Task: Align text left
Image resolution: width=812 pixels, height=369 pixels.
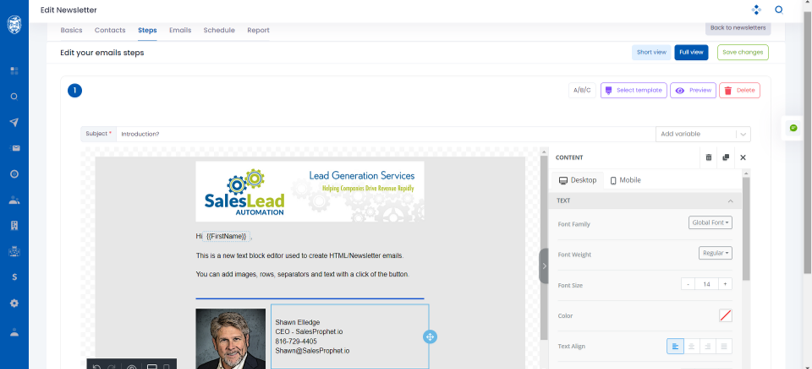Action: [x=675, y=346]
